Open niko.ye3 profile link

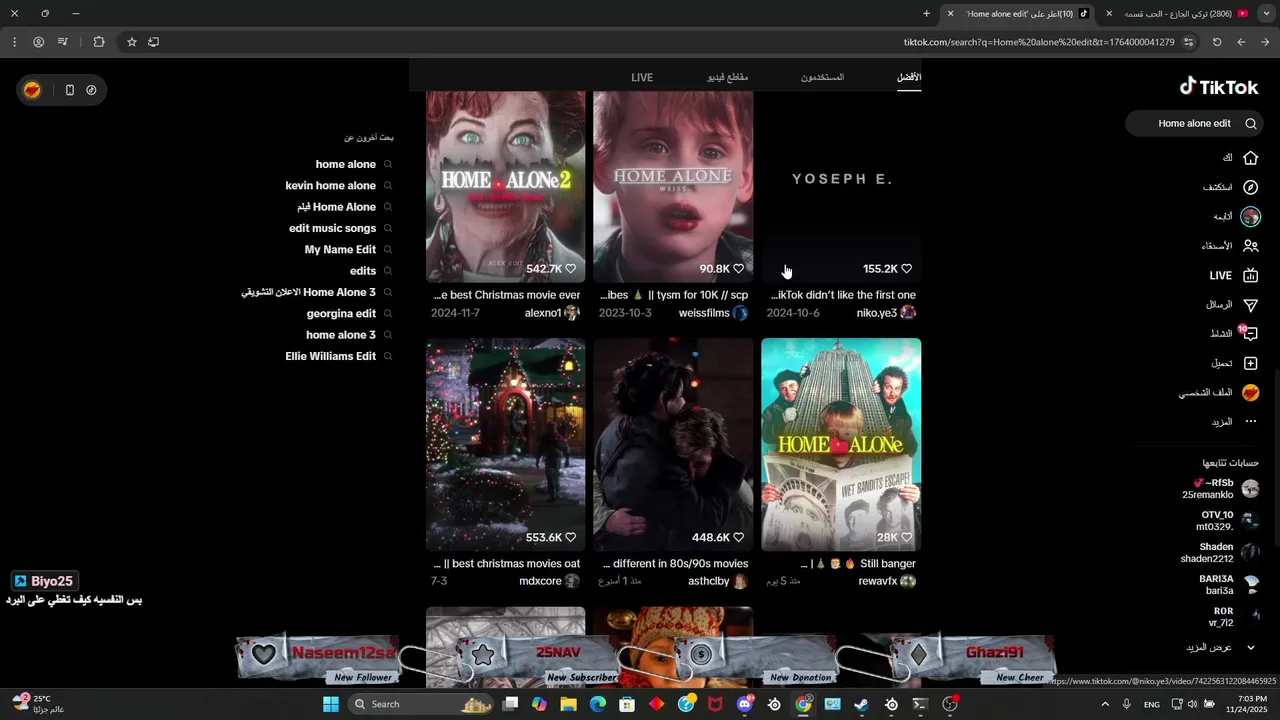point(886,313)
